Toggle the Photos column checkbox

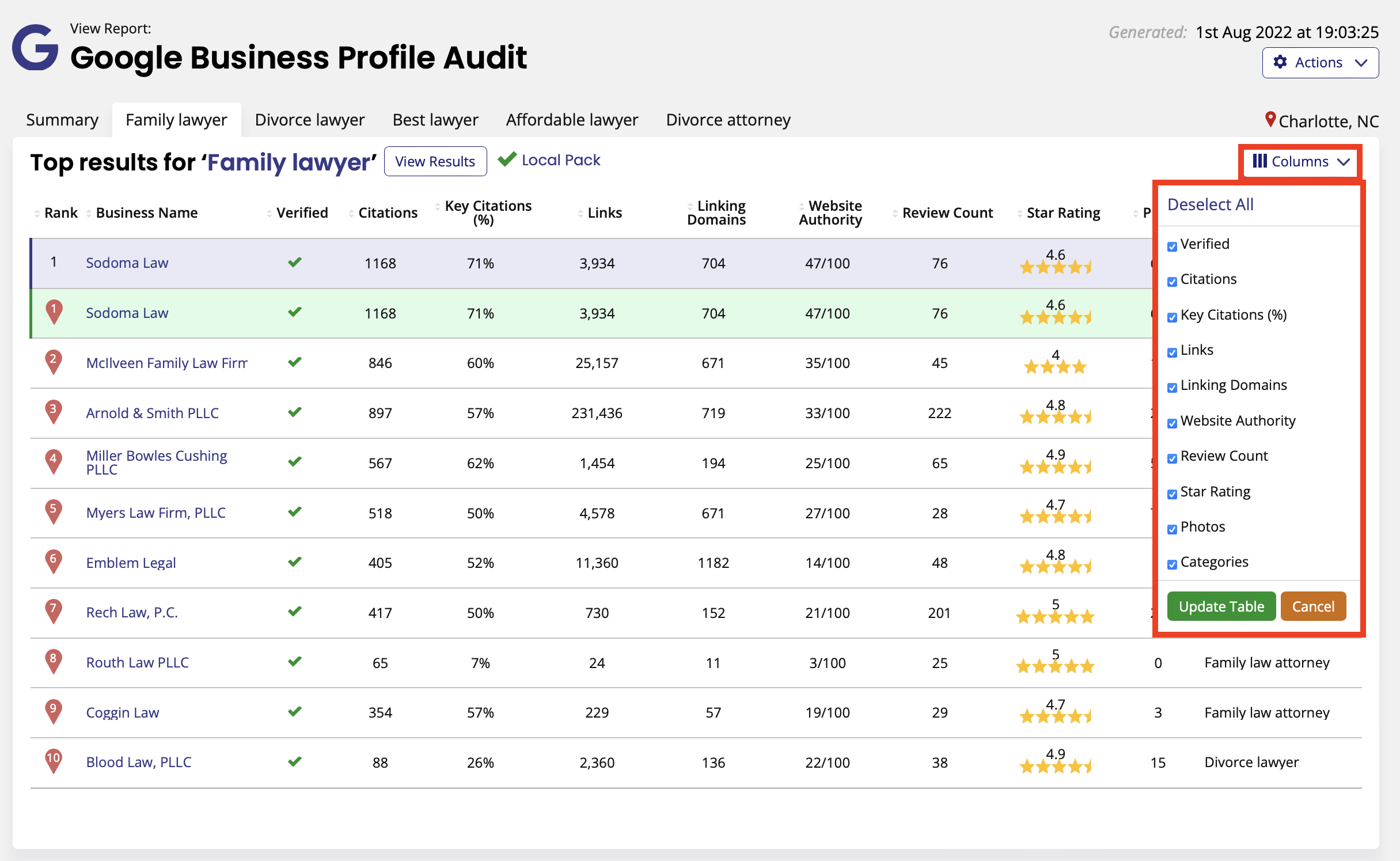pos(1172,529)
